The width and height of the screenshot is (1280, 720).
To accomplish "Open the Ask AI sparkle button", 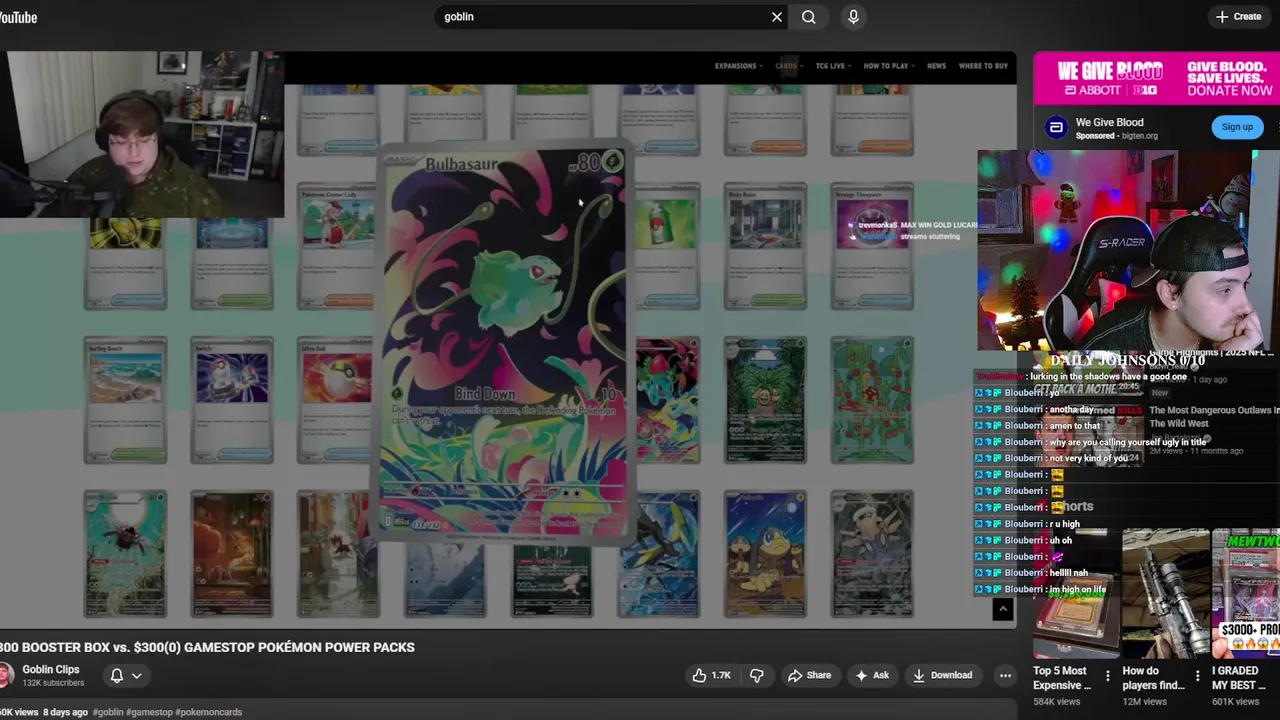I will [x=871, y=676].
